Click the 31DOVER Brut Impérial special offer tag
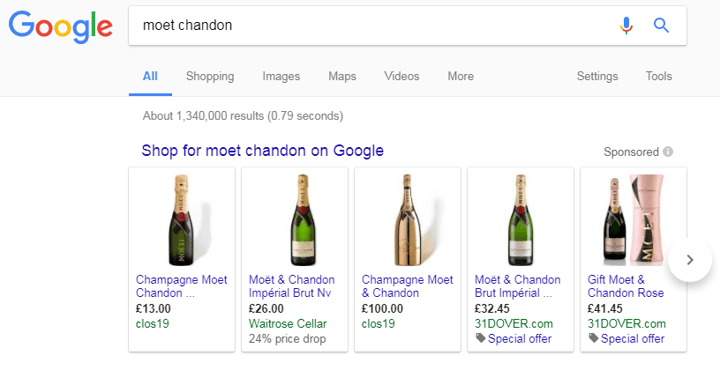Screen dimensions: 720x370 [x=513, y=339]
